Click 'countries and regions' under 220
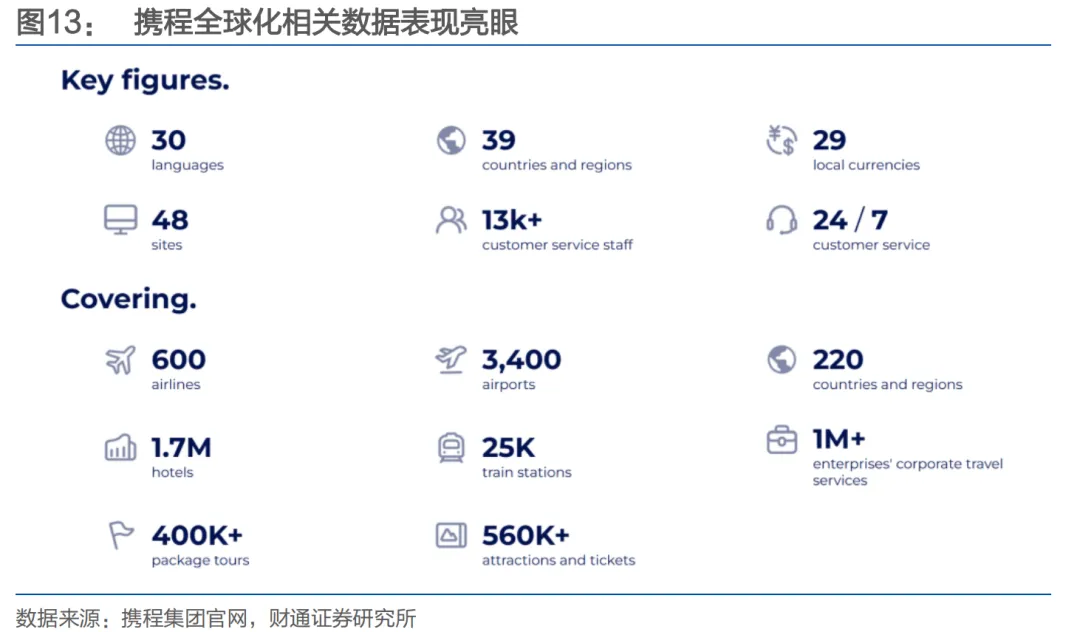 coord(887,385)
